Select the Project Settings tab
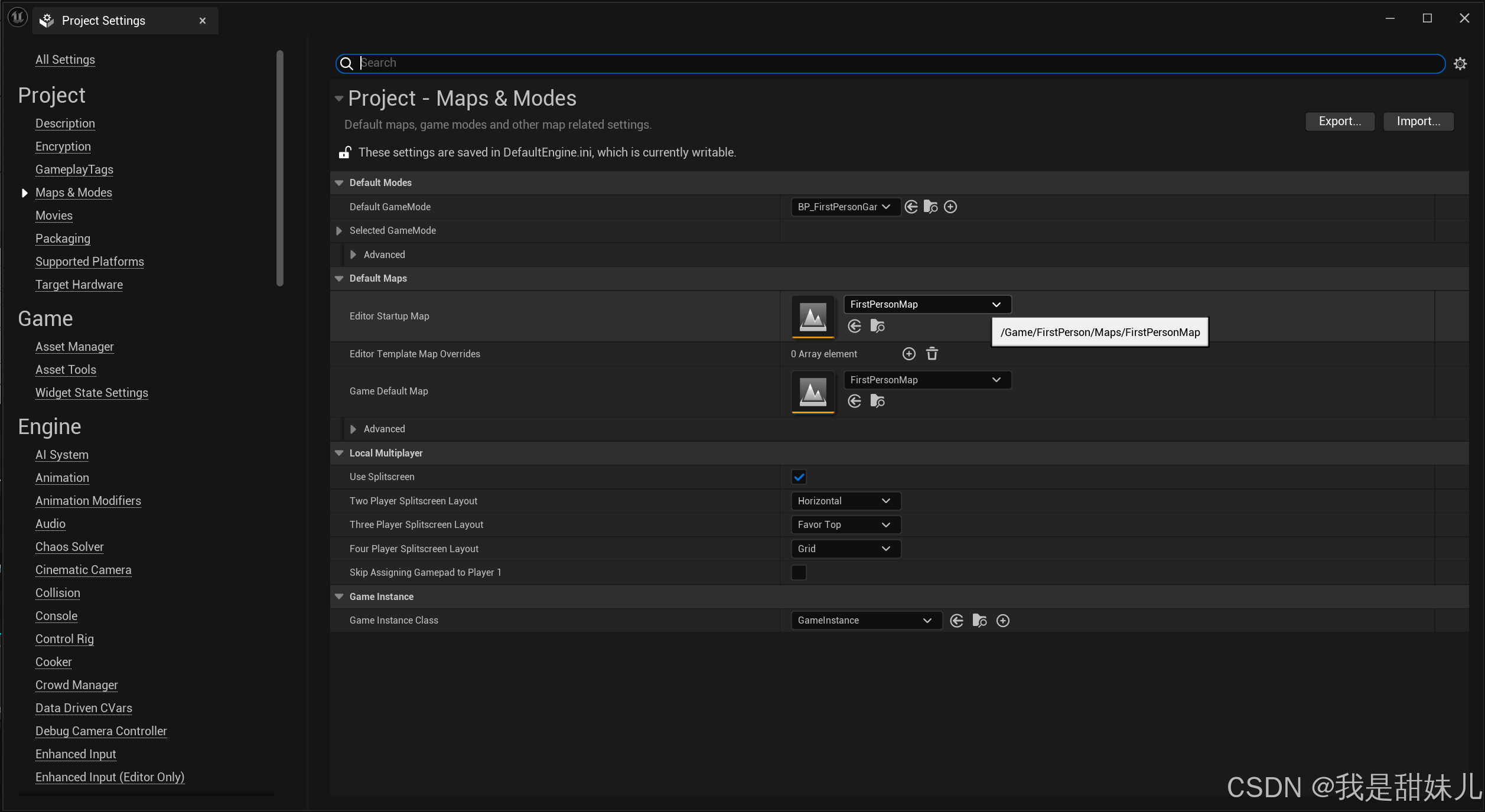Image resolution: width=1485 pixels, height=812 pixels. tap(103, 21)
